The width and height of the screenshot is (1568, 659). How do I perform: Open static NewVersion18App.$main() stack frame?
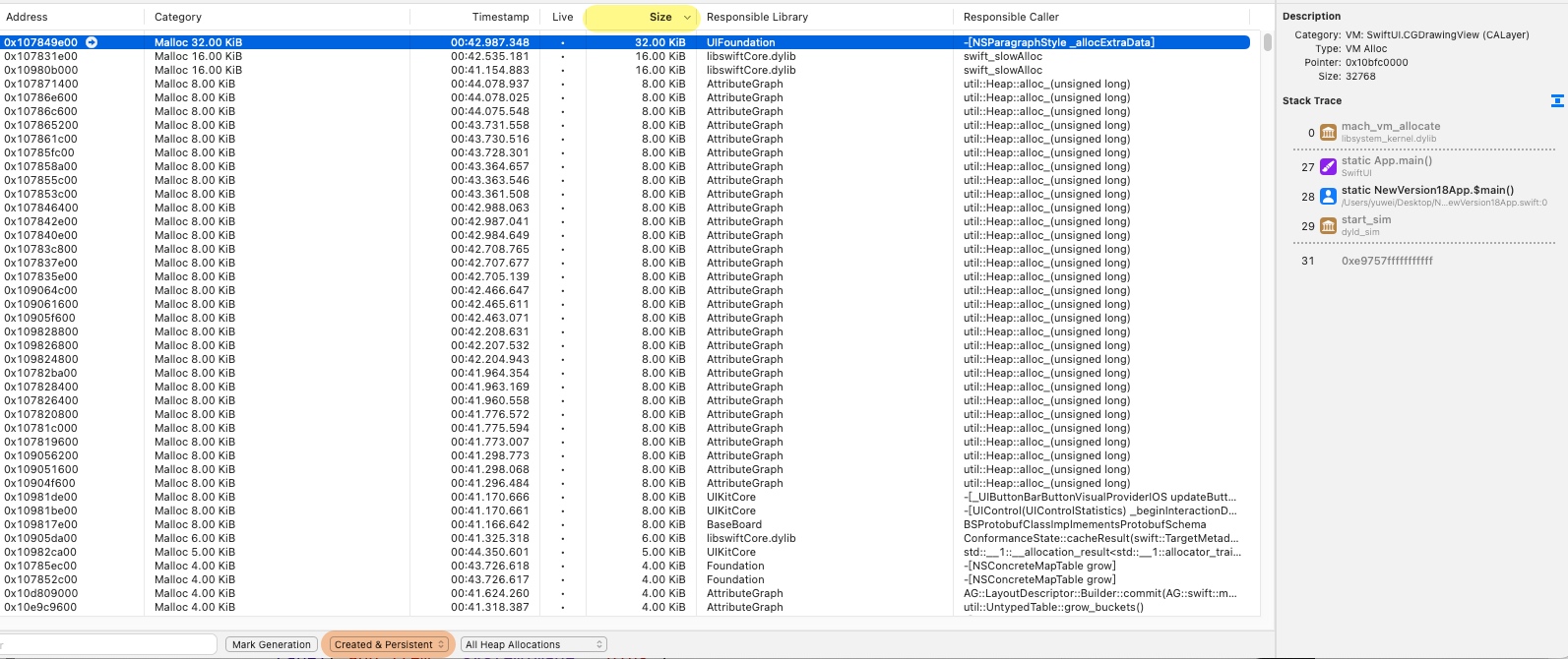[x=1426, y=191]
